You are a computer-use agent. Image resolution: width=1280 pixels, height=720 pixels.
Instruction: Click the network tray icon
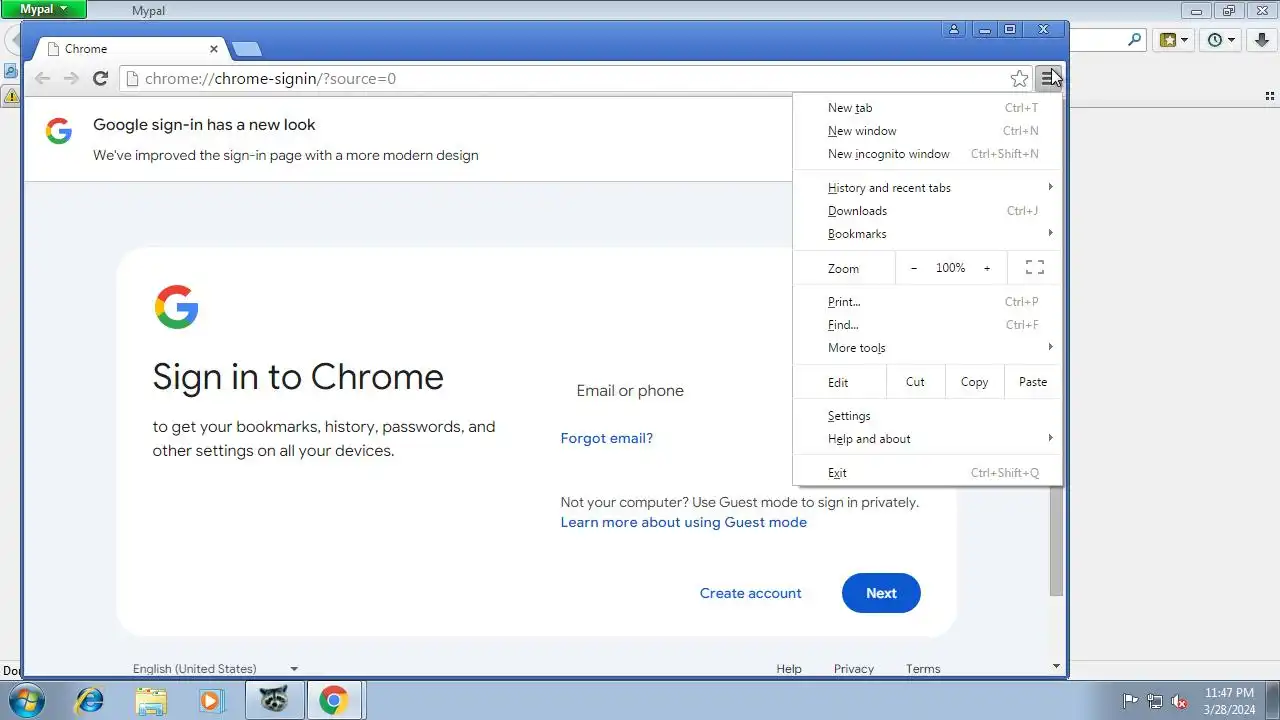point(1155,701)
